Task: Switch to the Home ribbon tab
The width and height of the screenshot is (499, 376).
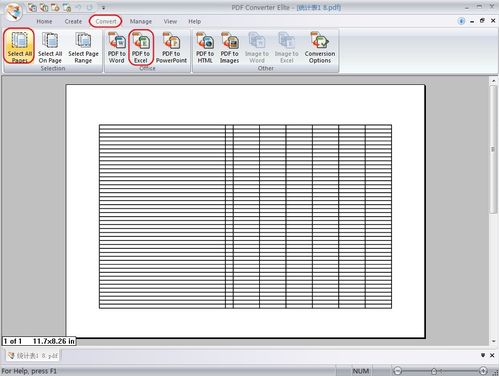Action: click(x=44, y=21)
